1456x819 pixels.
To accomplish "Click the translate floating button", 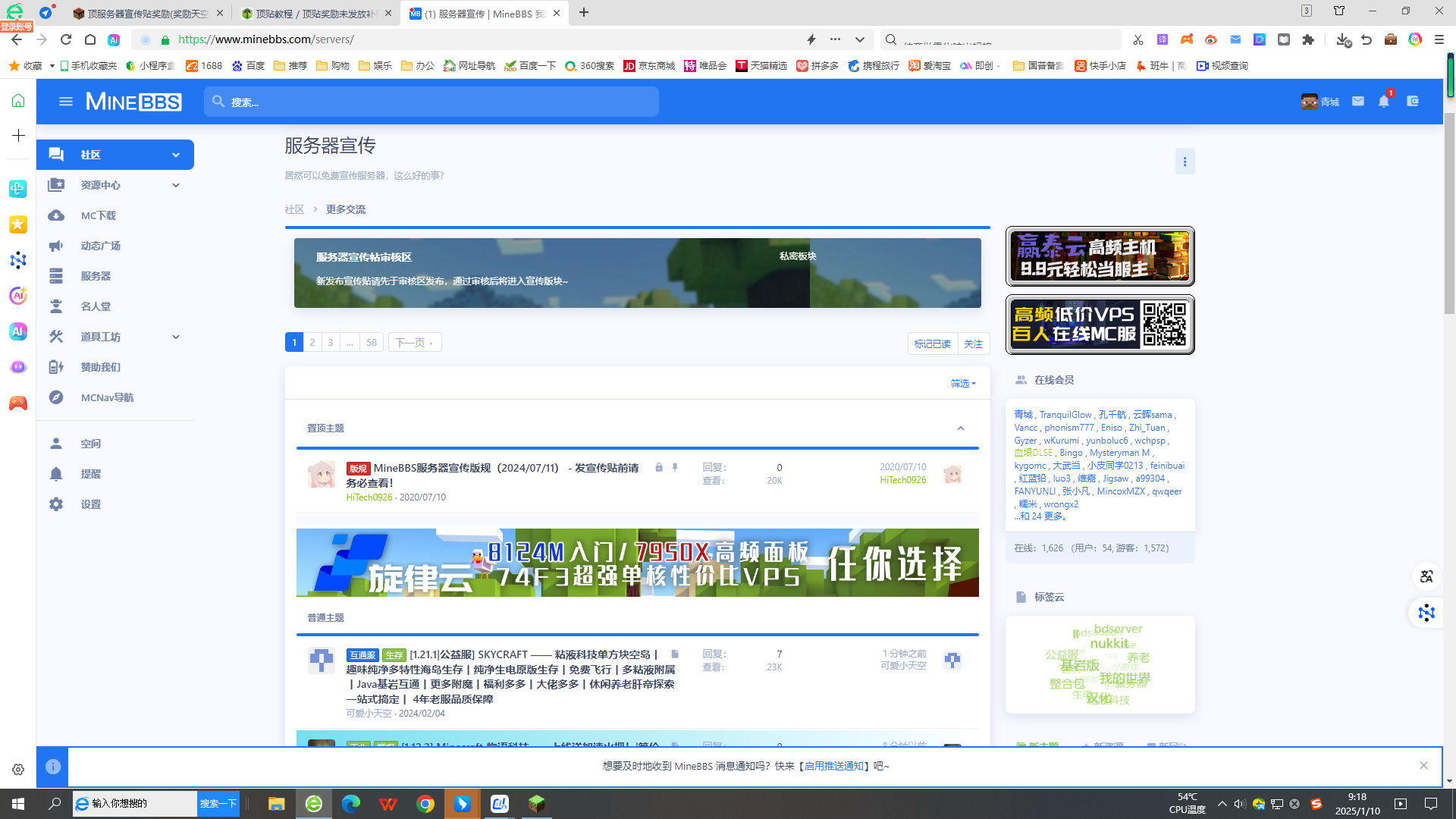I will (1426, 576).
